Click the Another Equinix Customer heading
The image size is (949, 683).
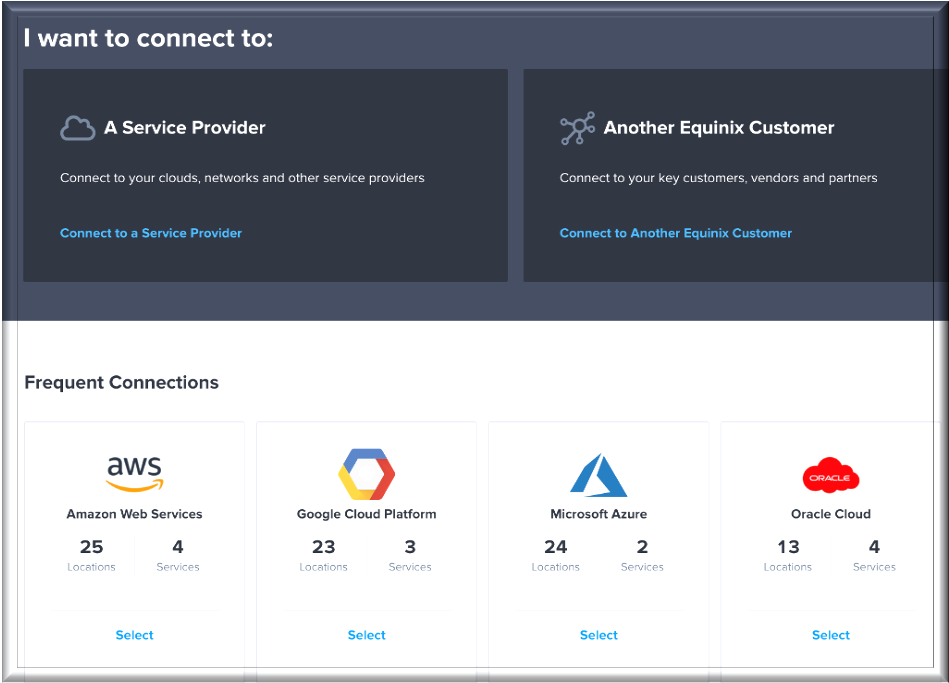click(719, 128)
